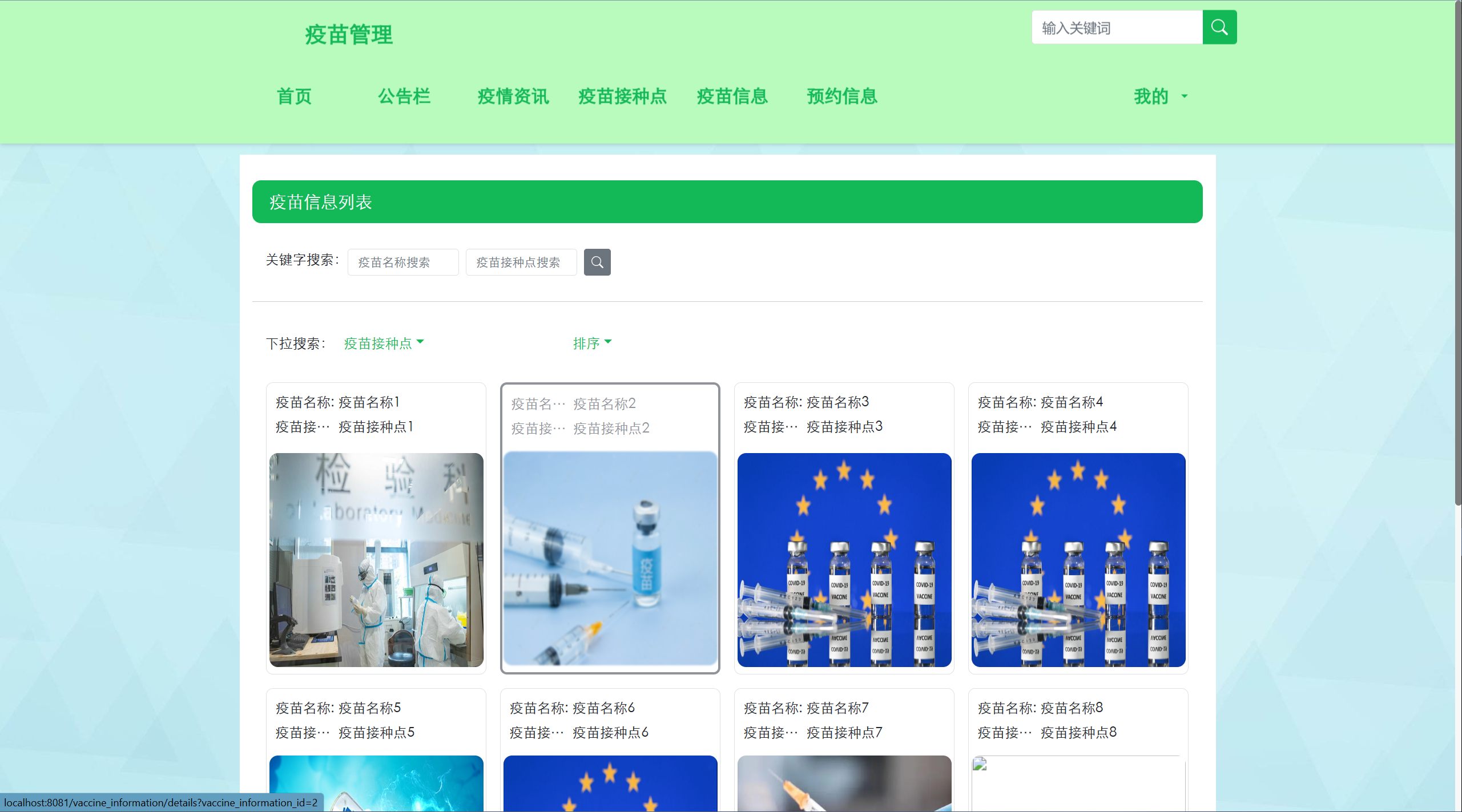Expand the 疫苗接种点 dropdown filter
The height and width of the screenshot is (812, 1462).
pos(384,343)
